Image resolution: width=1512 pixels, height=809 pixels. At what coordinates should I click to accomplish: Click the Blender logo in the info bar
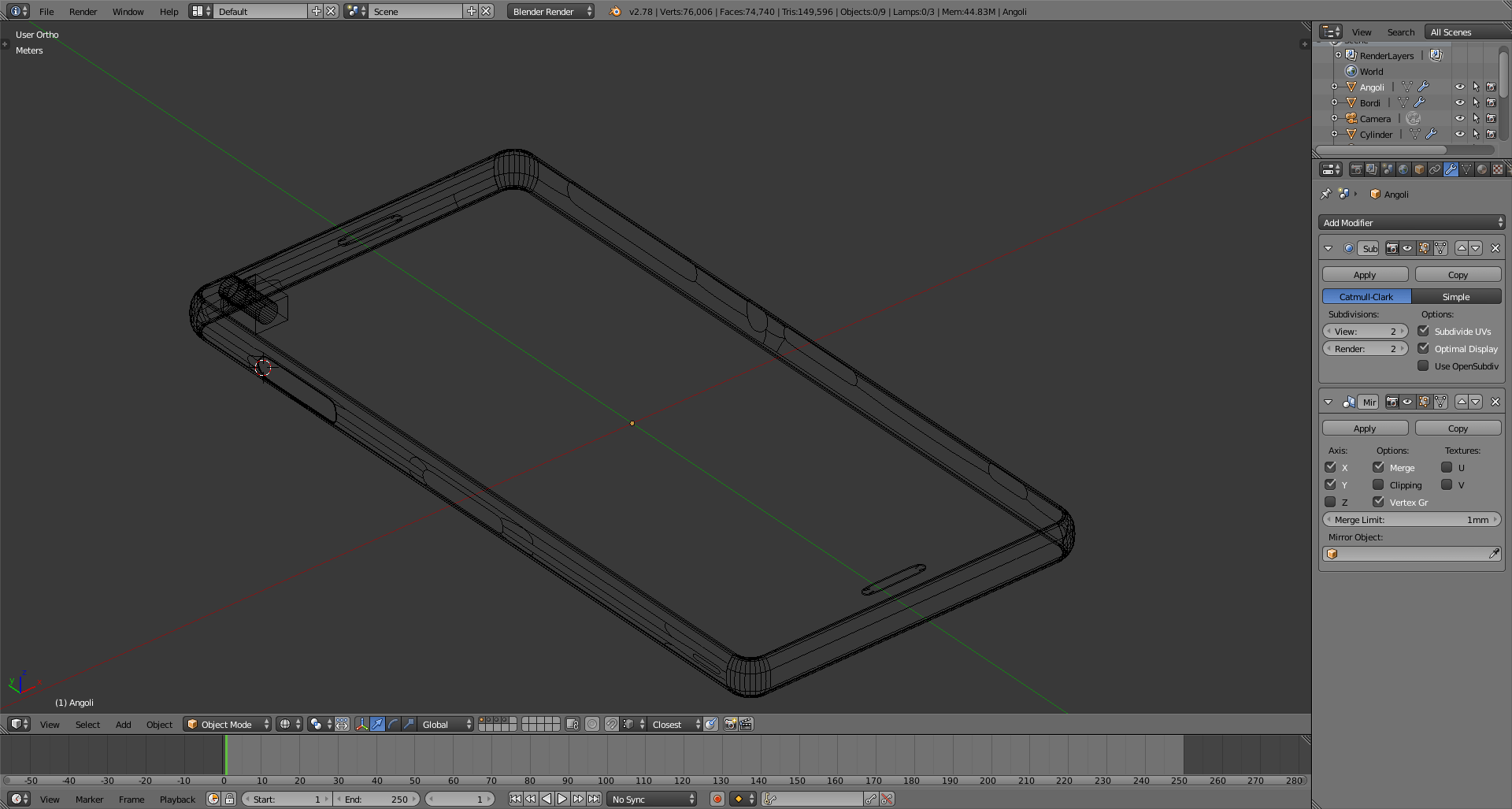615,11
